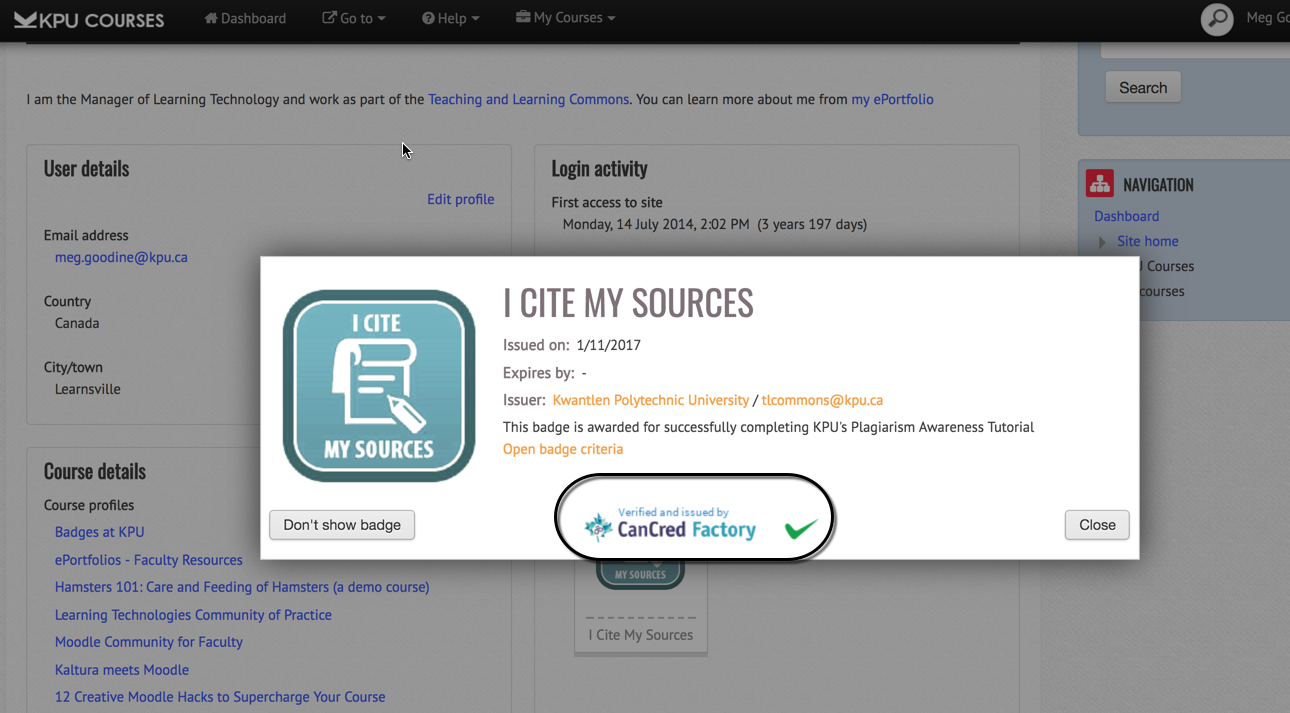
Task: Click the My Courses briefcase icon
Action: (x=522, y=17)
